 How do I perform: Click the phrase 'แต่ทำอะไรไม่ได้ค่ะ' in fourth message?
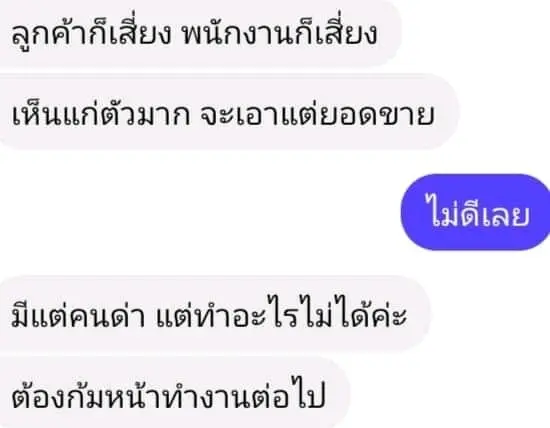[281, 312]
